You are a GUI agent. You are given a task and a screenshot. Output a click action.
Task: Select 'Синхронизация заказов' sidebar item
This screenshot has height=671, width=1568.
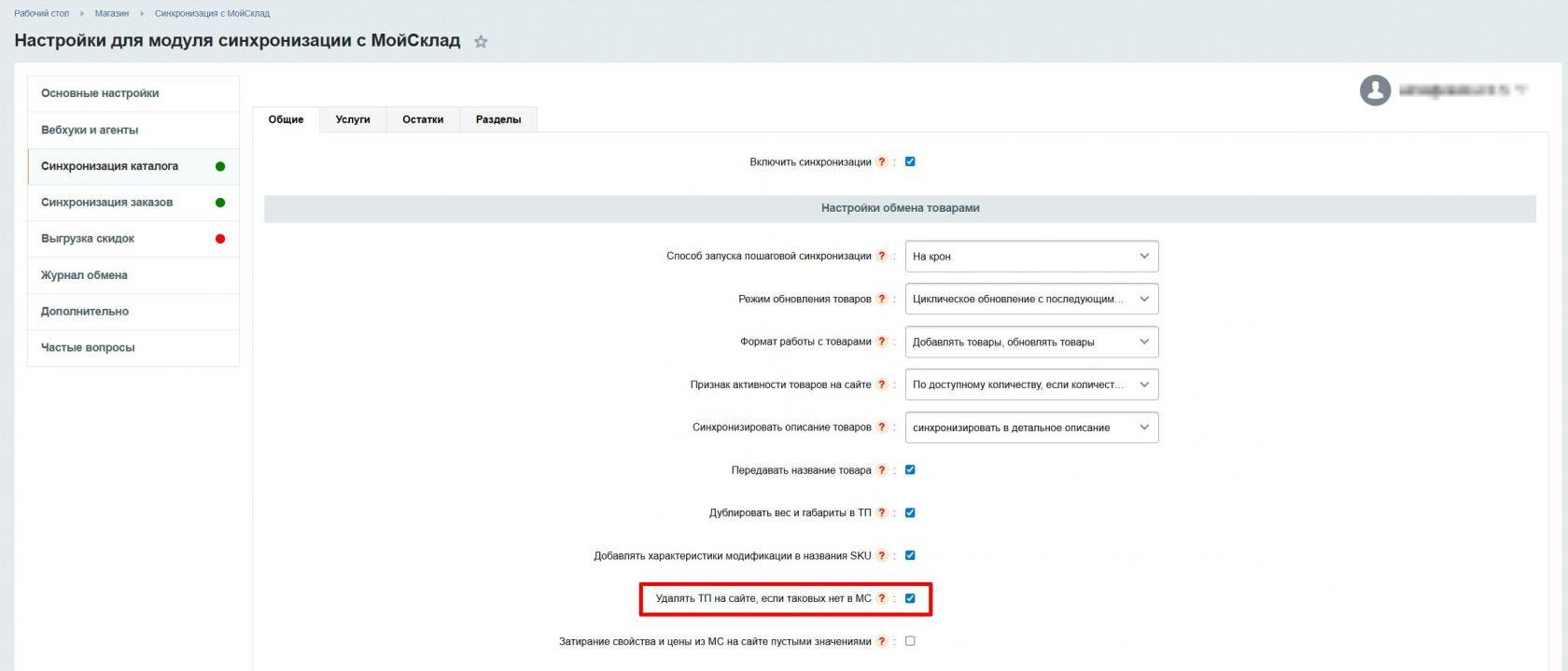pyautogui.click(x=133, y=203)
